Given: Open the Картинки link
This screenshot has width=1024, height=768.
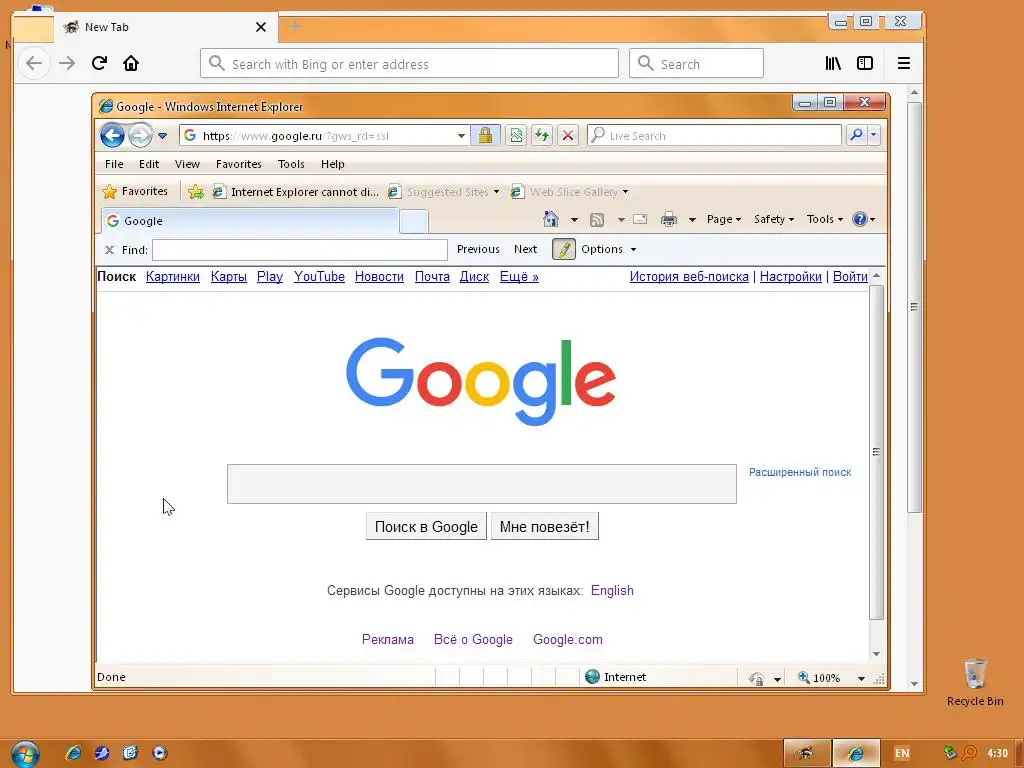Looking at the screenshot, I should pyautogui.click(x=172, y=277).
